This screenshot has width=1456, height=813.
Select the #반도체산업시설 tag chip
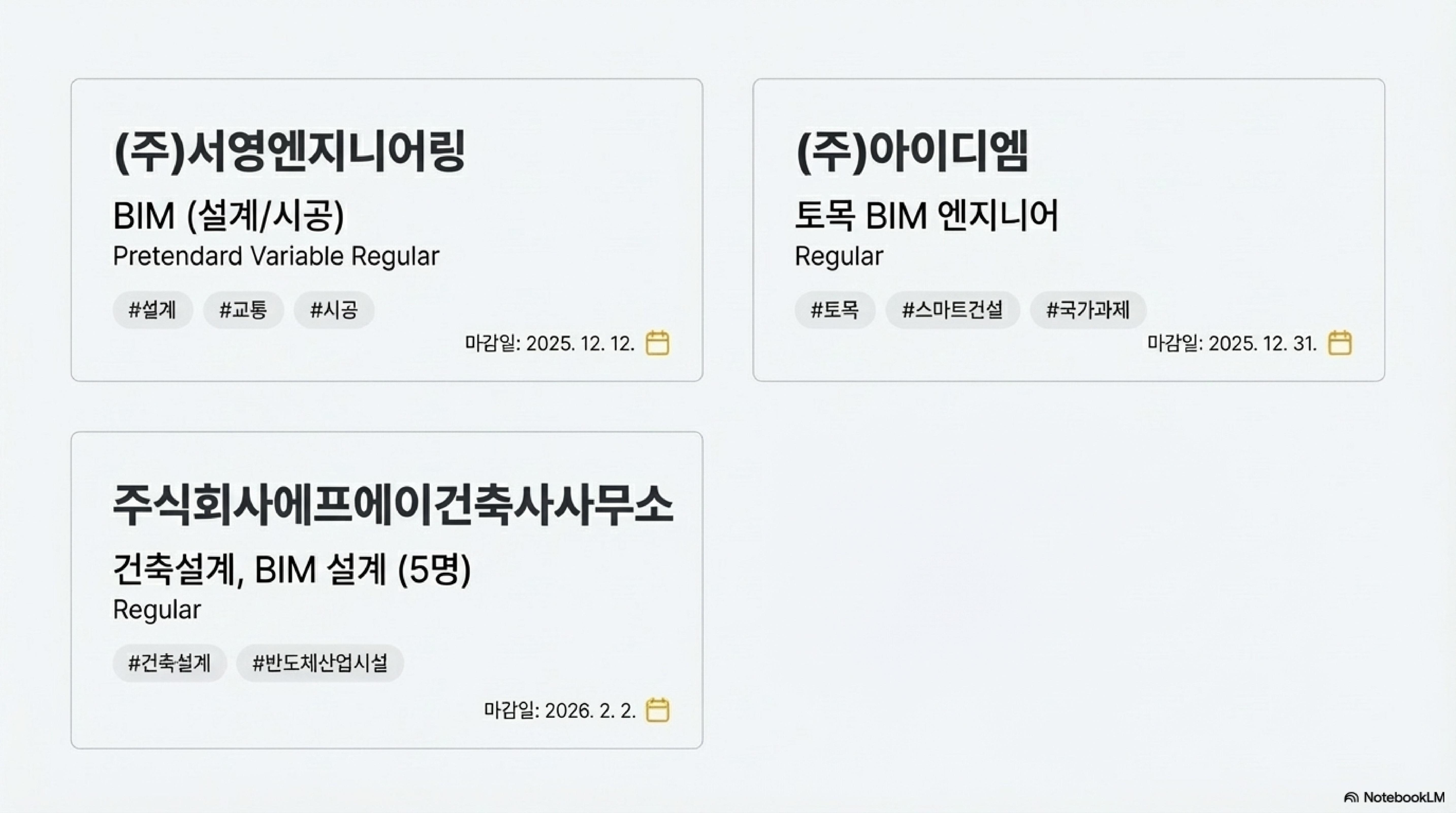tap(320, 663)
